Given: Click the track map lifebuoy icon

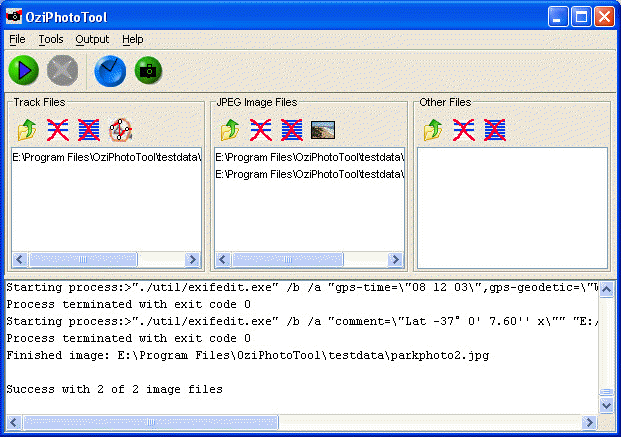Looking at the screenshot, I should (120, 130).
